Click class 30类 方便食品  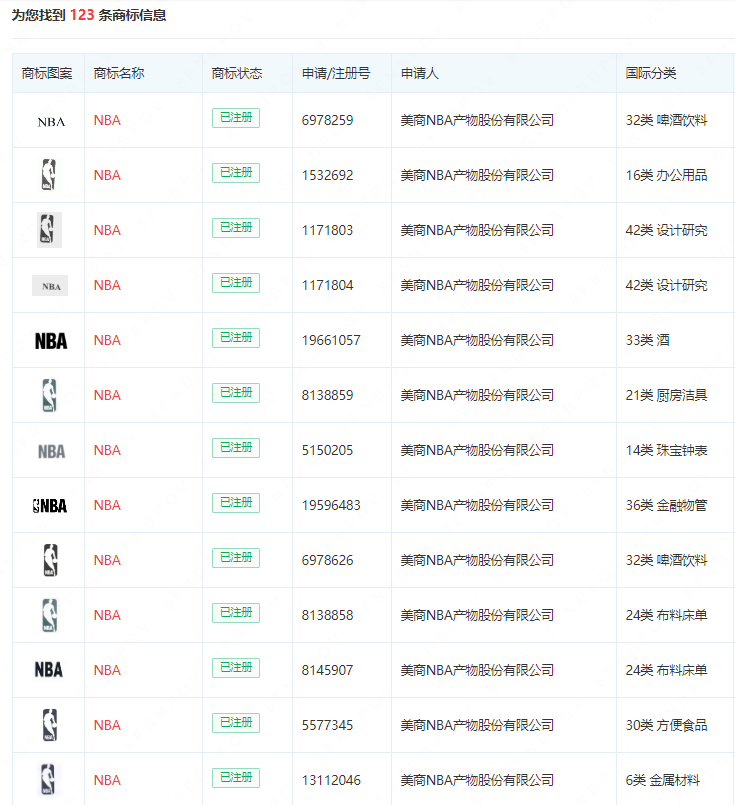pos(666,725)
